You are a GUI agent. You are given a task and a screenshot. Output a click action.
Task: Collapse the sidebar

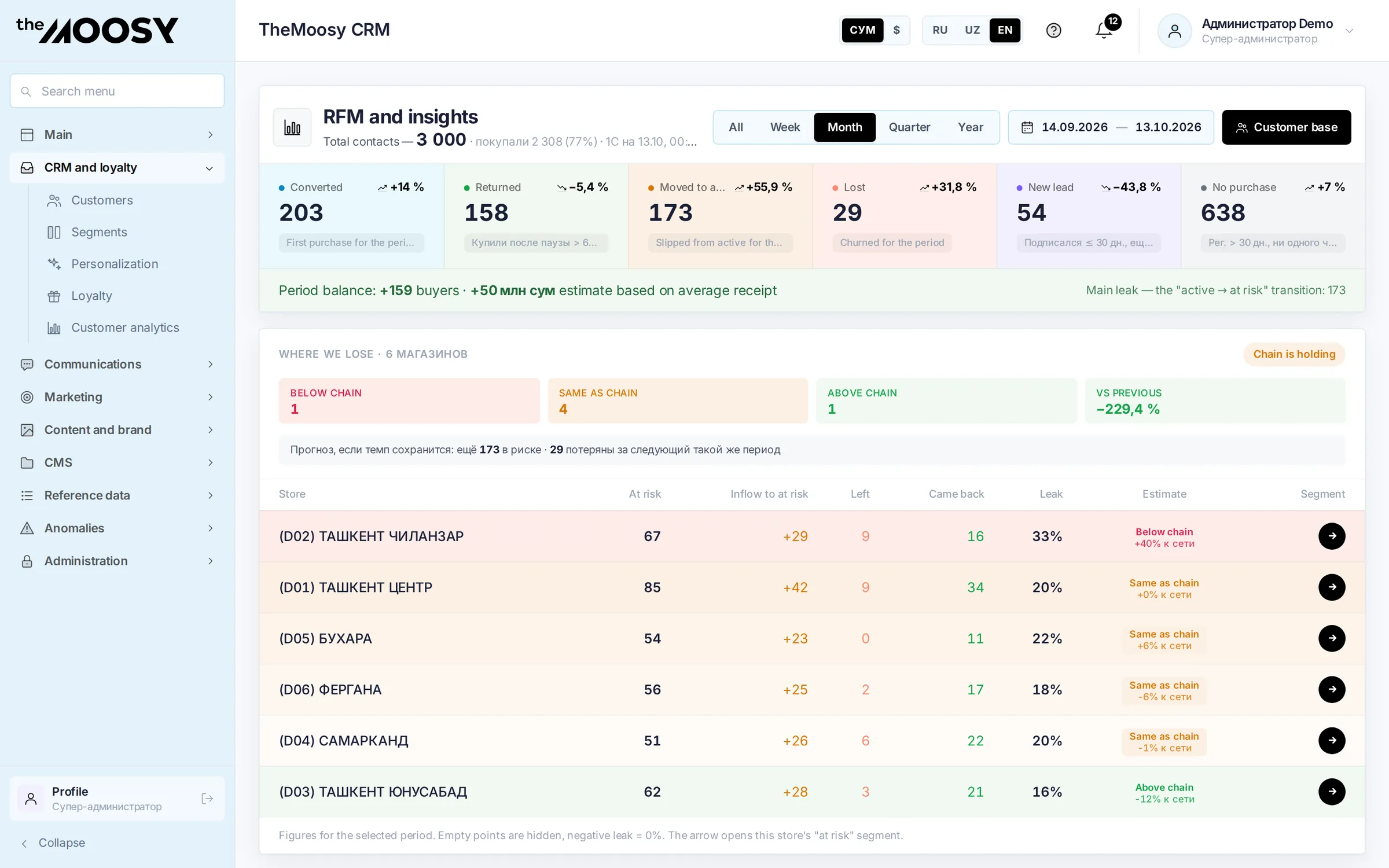coord(53,843)
